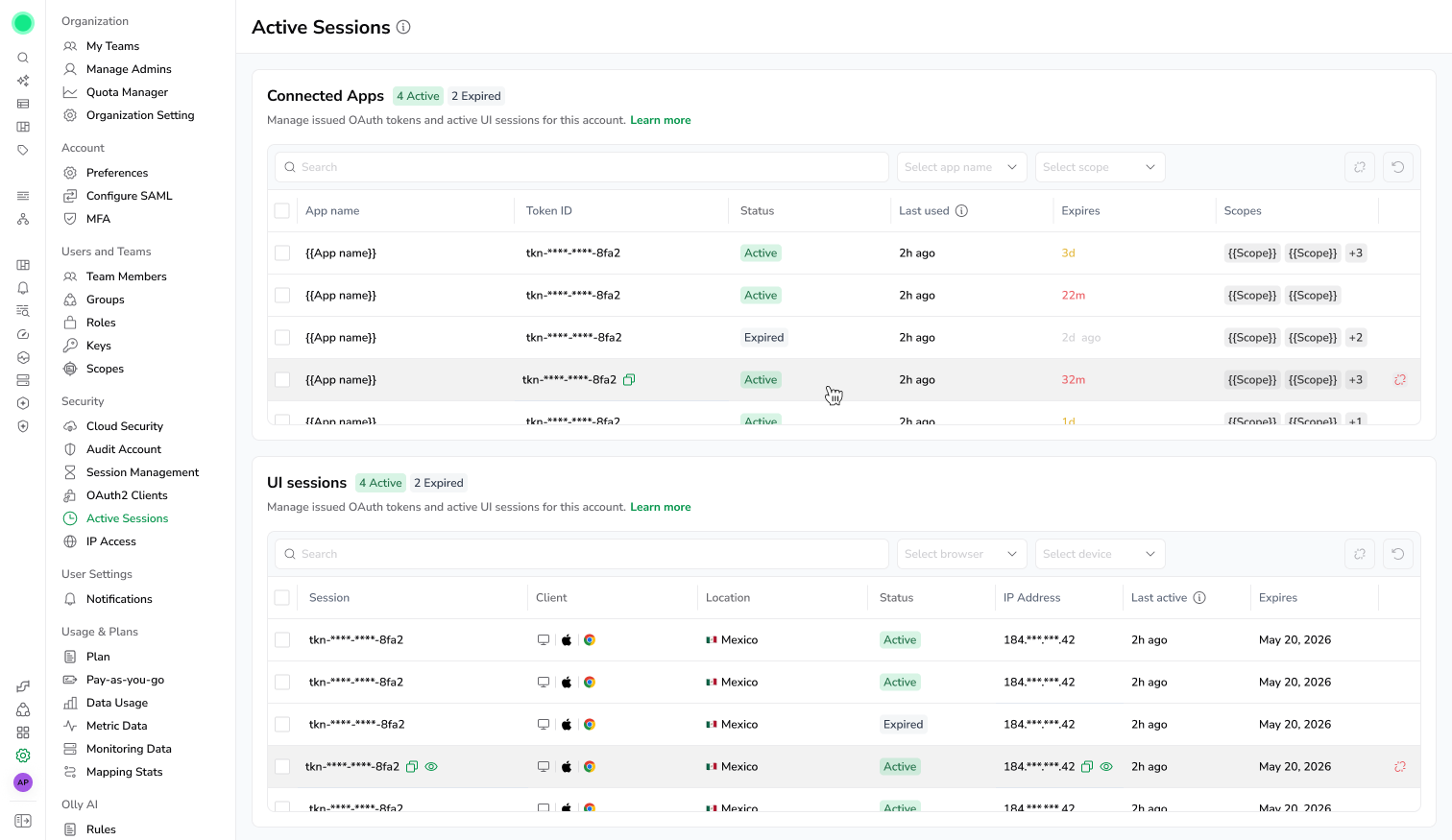Check the box for the Expired app row
This screenshot has height=840, width=1452.
coord(282,338)
